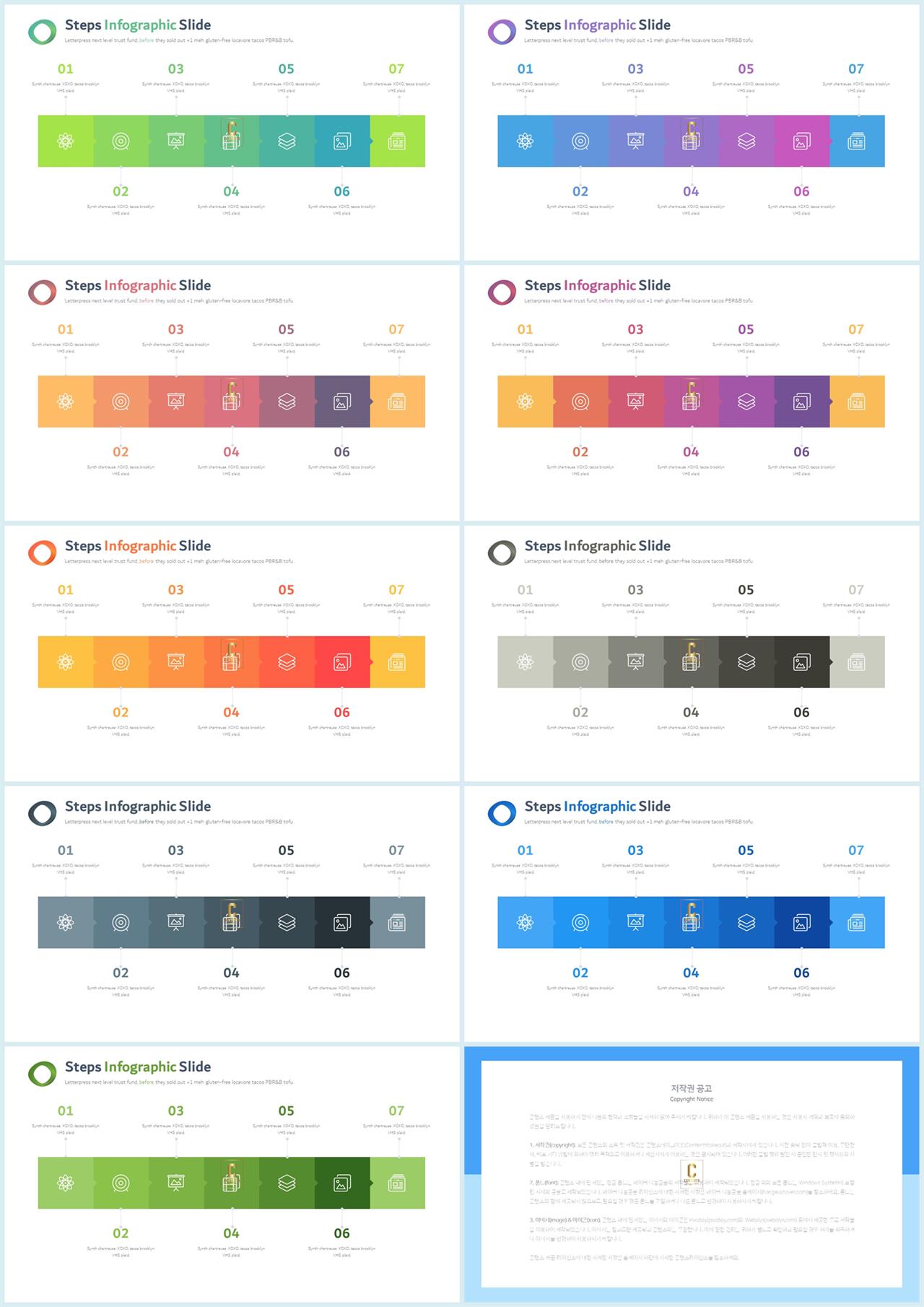This screenshot has width=924, height=1307.
Task: Click the darkest navy block in the all-blue slide
Action: 801,923
